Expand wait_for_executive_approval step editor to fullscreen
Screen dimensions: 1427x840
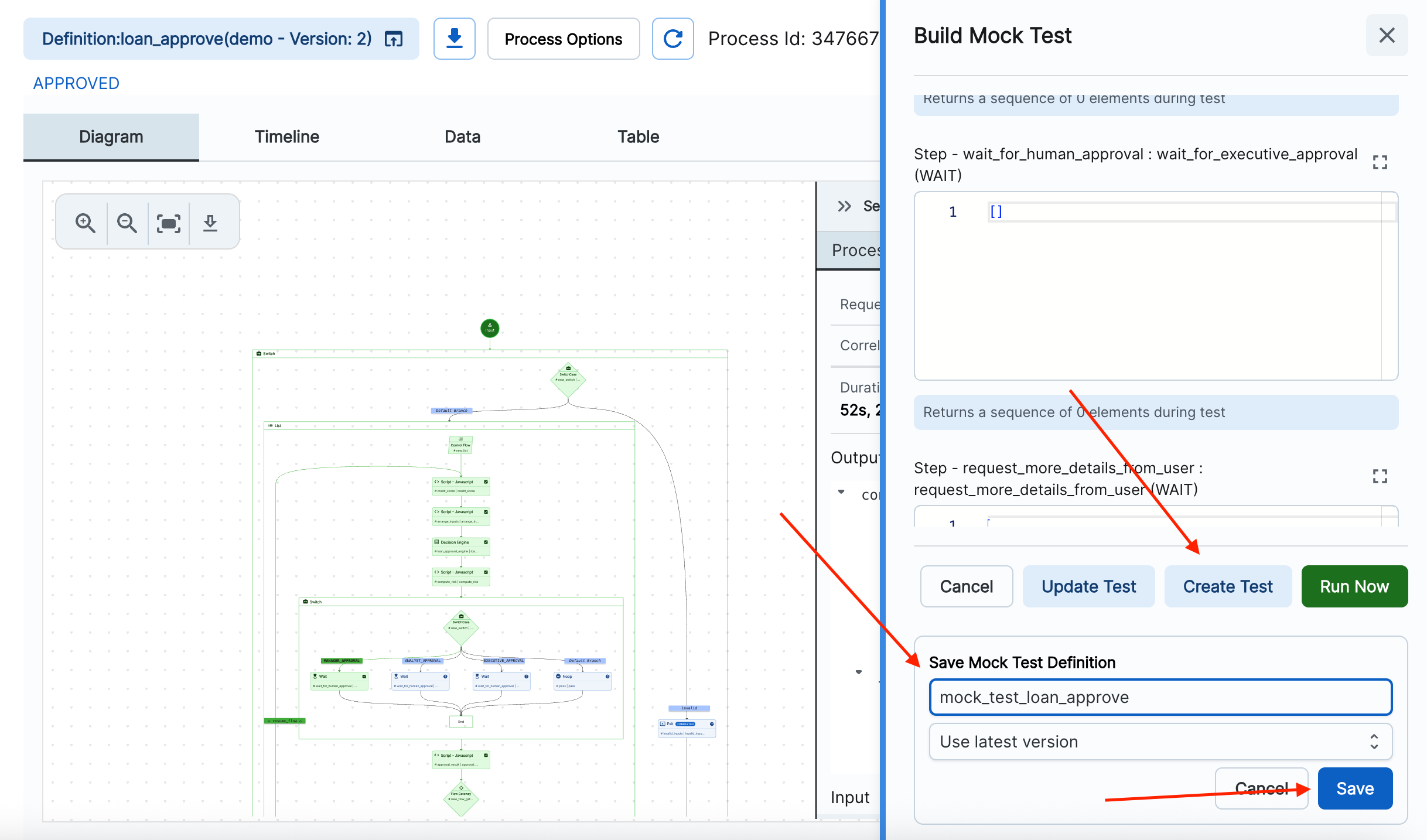tap(1380, 162)
